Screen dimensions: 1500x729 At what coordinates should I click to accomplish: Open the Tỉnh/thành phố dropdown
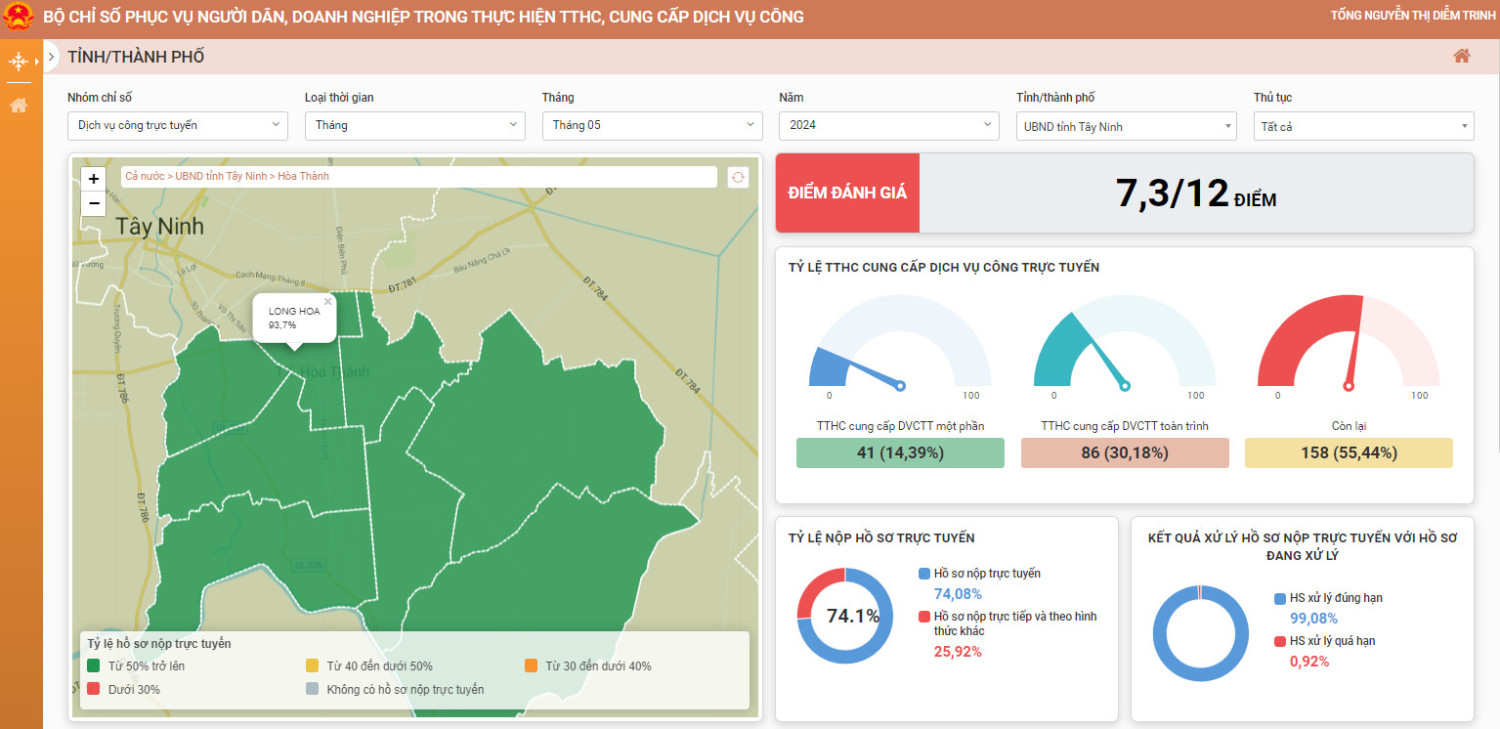[x=1126, y=127]
